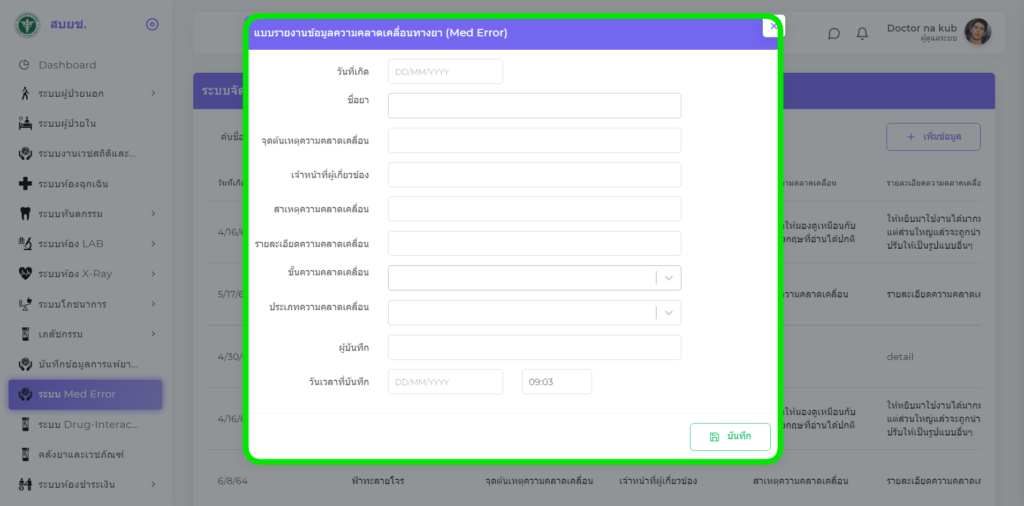Click the Dashboard clock icon
Image resolution: width=1024 pixels, height=506 pixels.
click(25, 65)
